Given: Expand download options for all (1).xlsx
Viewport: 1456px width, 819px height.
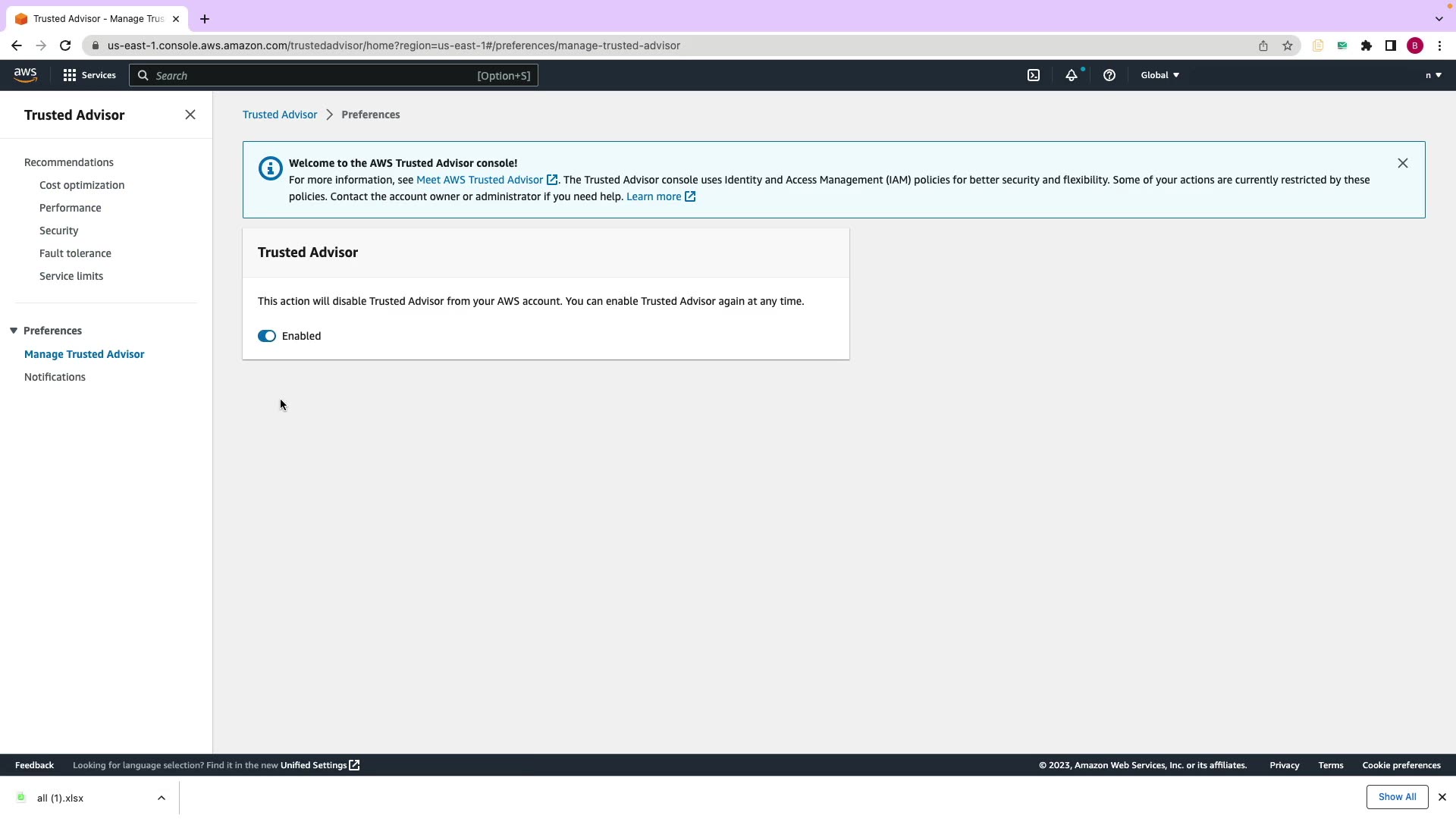Looking at the screenshot, I should coord(161,798).
